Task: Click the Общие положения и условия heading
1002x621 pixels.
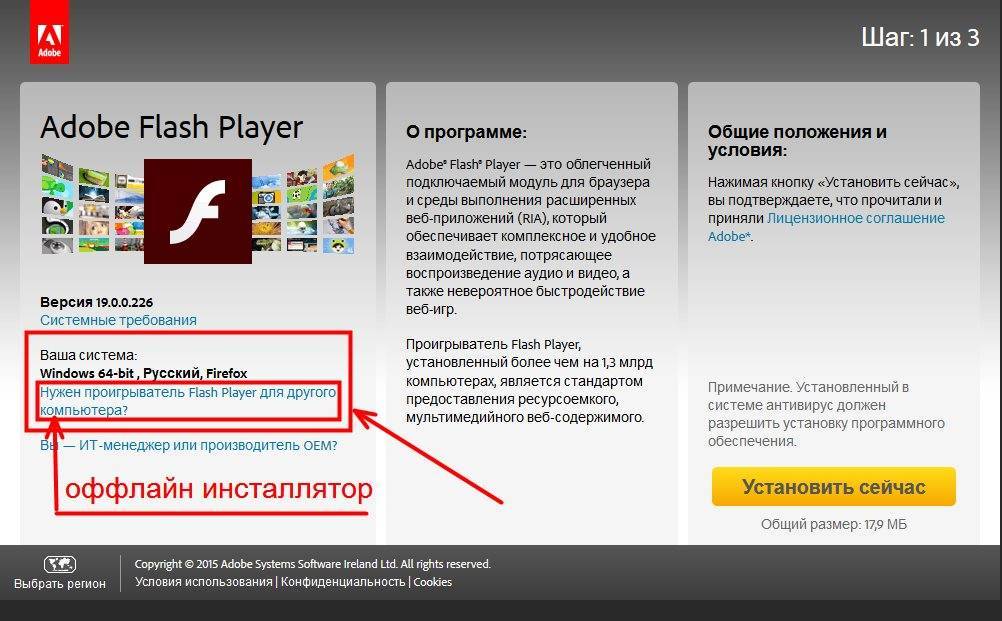Action: (797, 141)
